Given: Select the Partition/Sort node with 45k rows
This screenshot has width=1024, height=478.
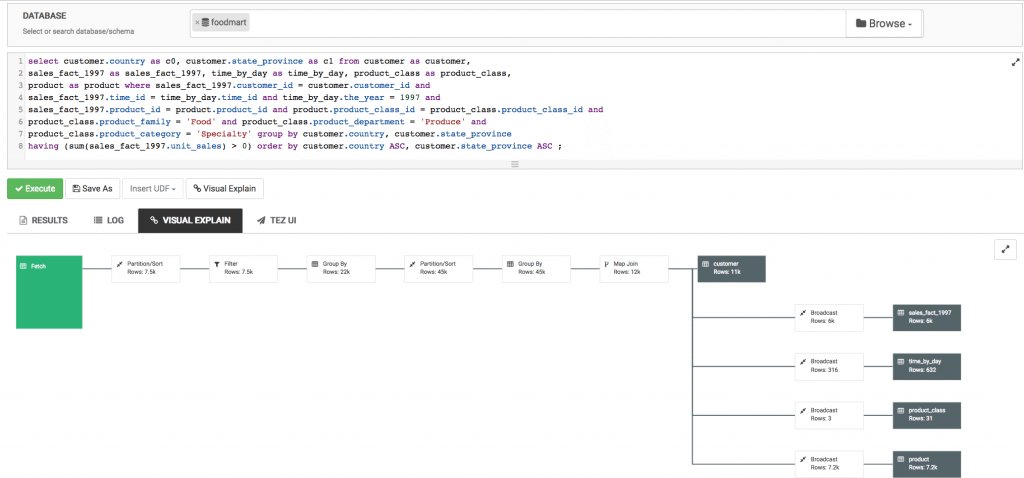Looking at the screenshot, I should (x=438, y=268).
